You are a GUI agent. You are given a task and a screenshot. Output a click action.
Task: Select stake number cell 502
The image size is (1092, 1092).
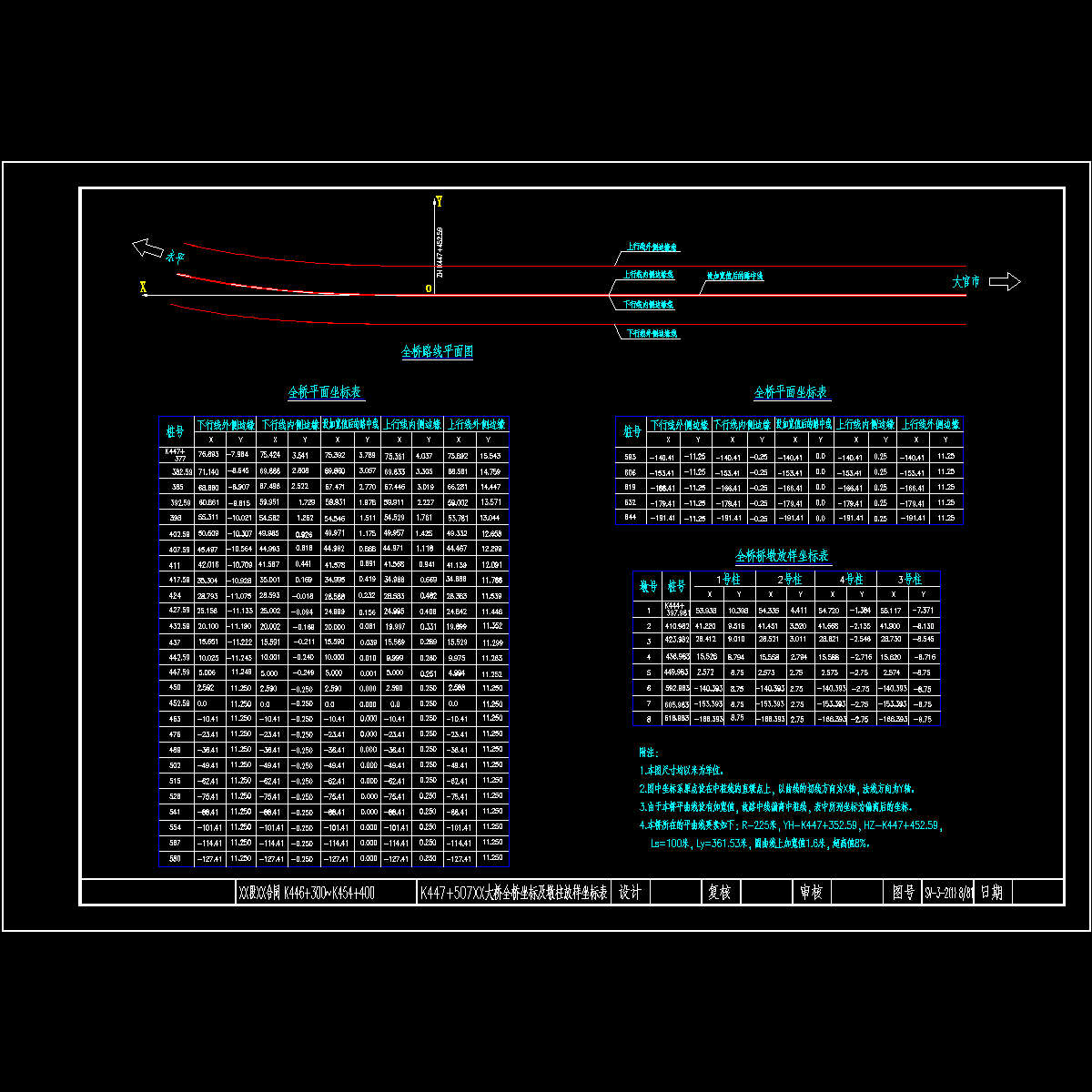pyautogui.click(x=177, y=765)
